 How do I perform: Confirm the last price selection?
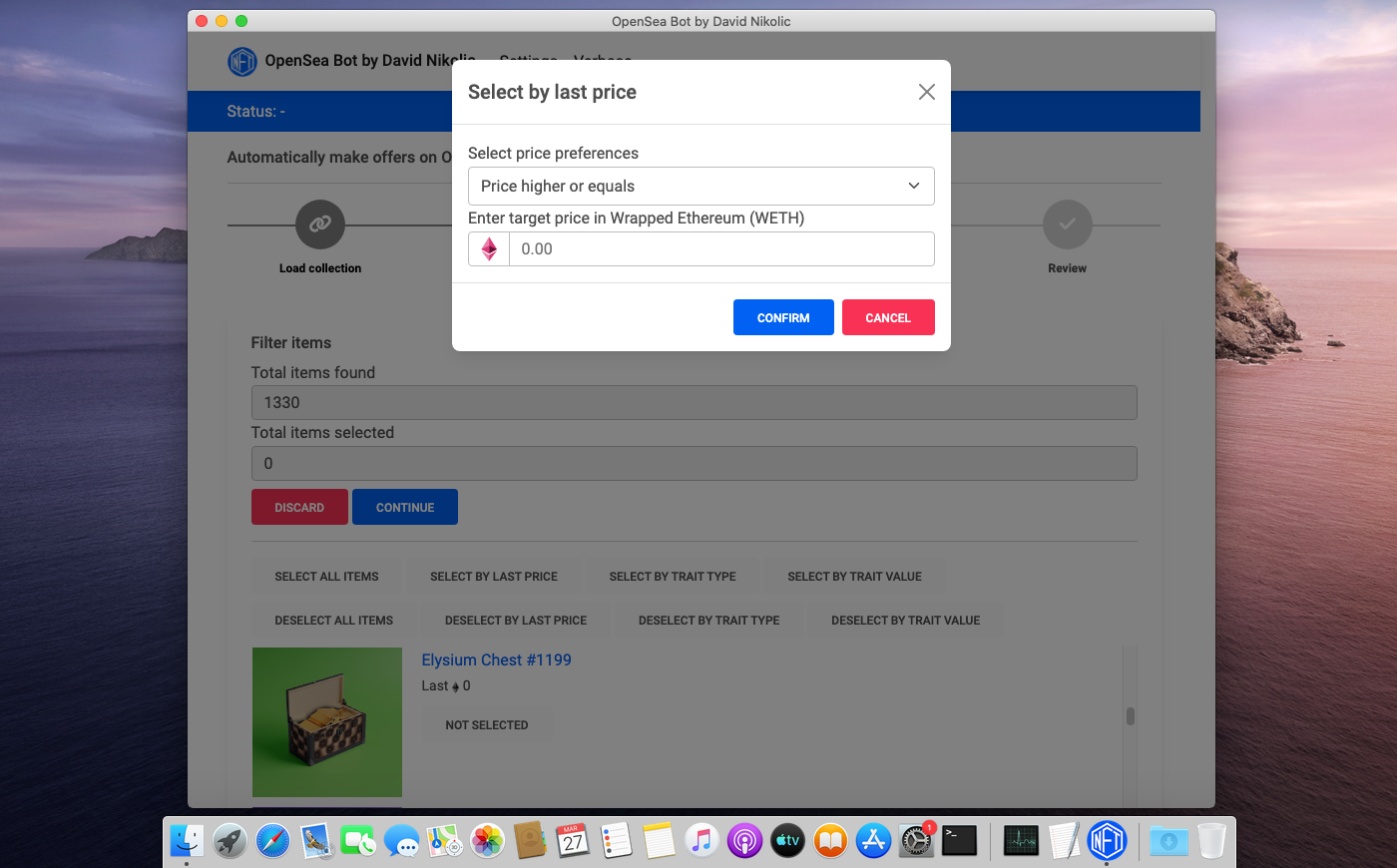783,317
